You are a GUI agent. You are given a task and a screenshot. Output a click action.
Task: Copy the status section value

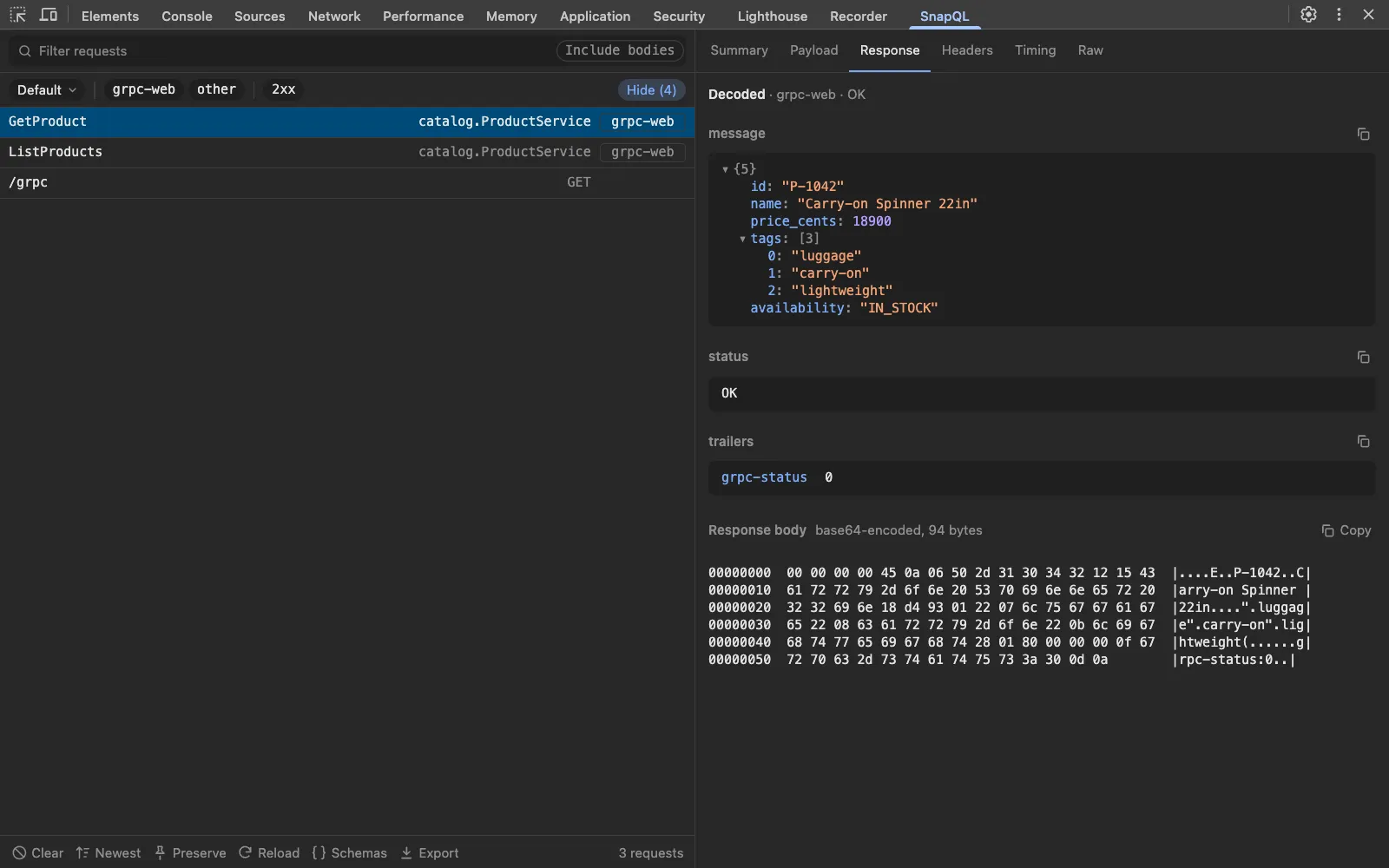pos(1363,357)
